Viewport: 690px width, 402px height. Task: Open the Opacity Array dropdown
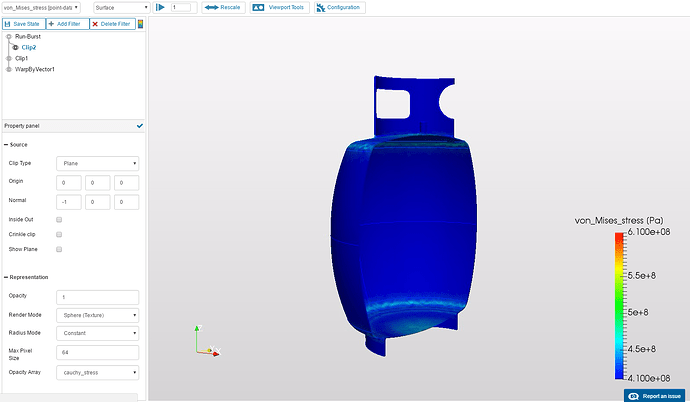click(x=98, y=373)
